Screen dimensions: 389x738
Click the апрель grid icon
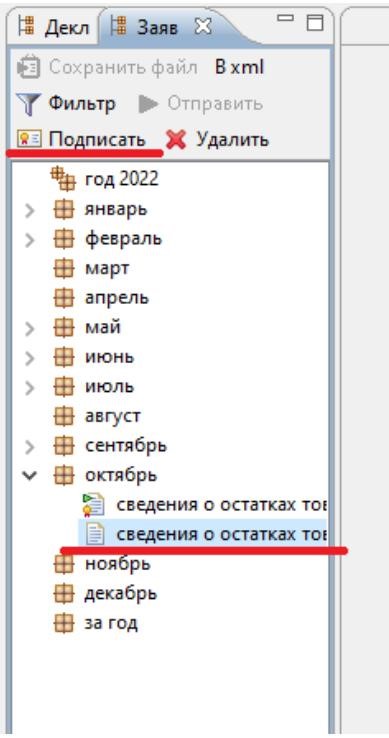point(64,299)
